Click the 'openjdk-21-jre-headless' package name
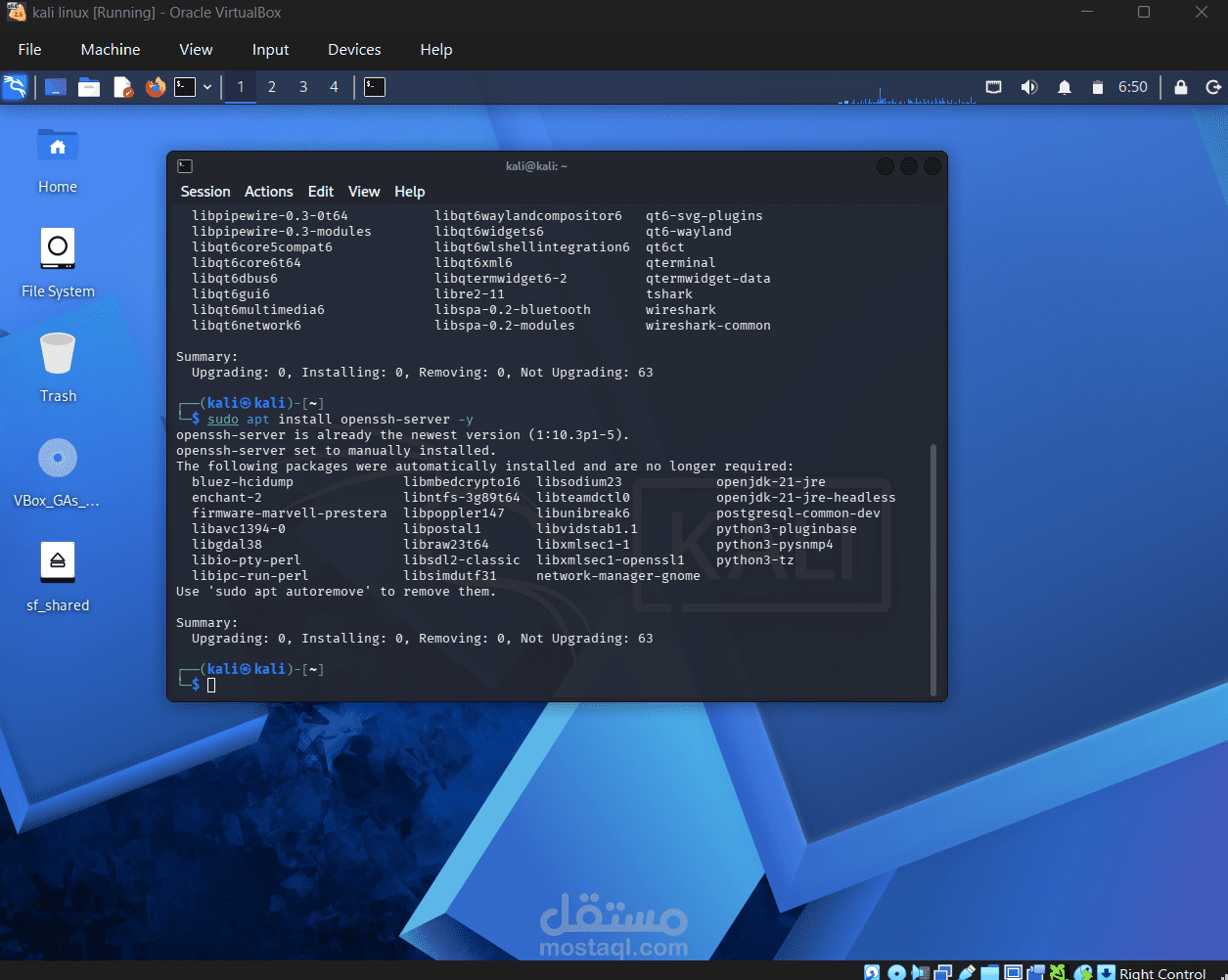 806,497
